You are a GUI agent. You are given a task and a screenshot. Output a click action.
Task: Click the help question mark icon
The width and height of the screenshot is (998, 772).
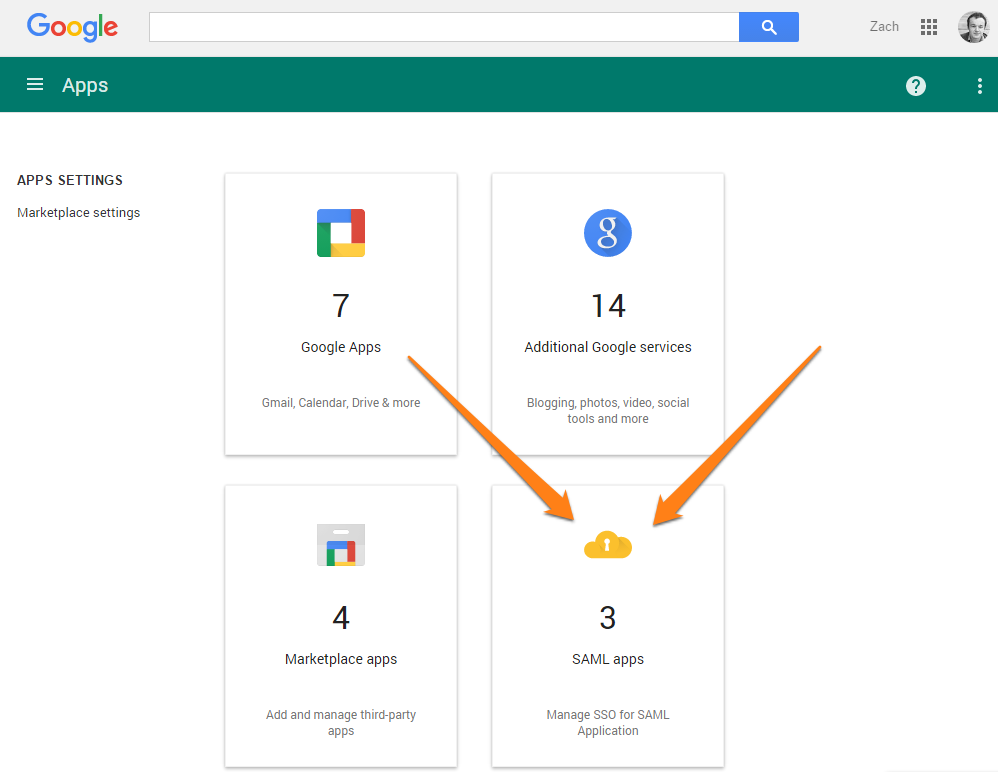pos(916,85)
